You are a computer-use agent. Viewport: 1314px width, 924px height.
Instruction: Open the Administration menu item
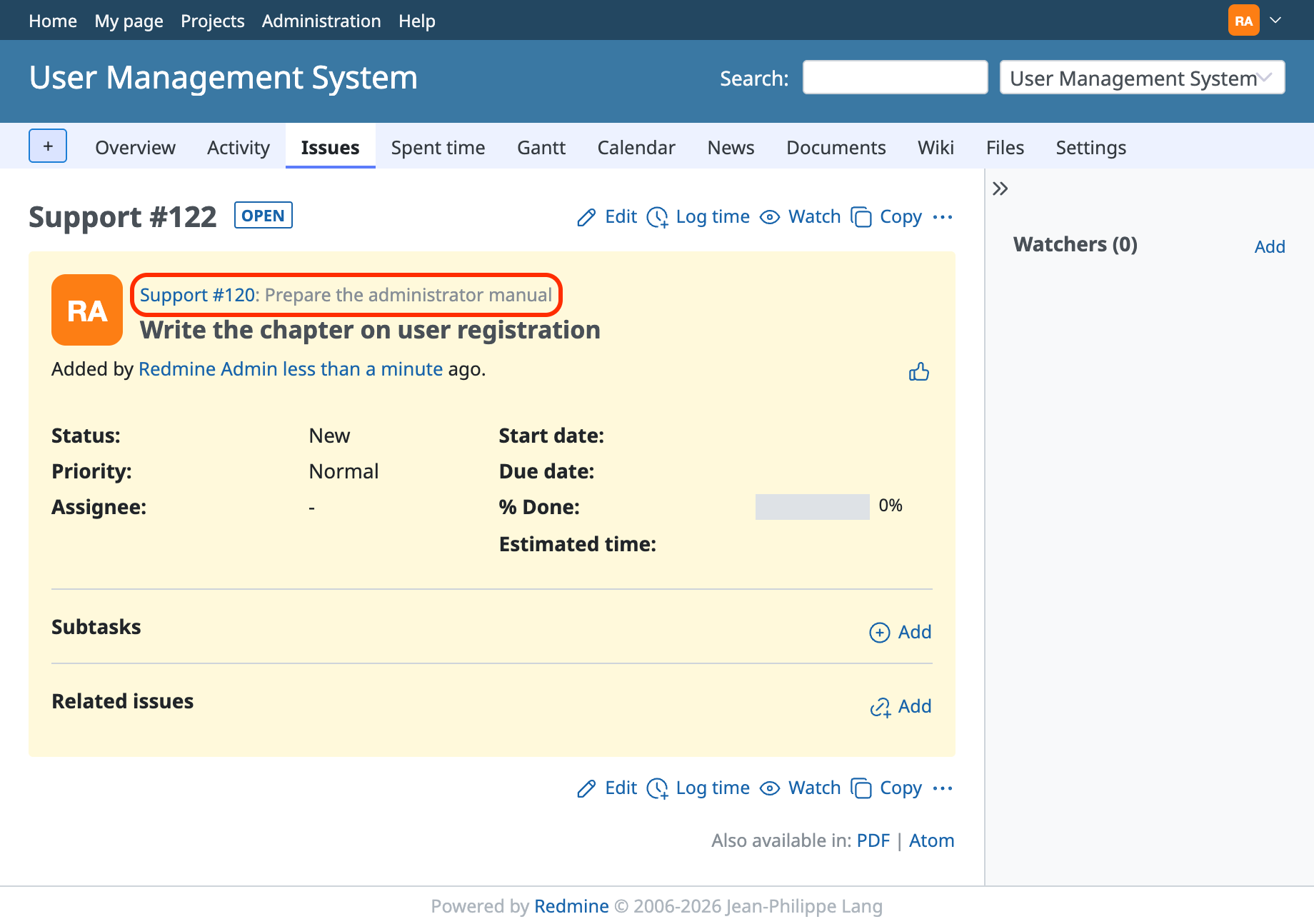point(321,21)
